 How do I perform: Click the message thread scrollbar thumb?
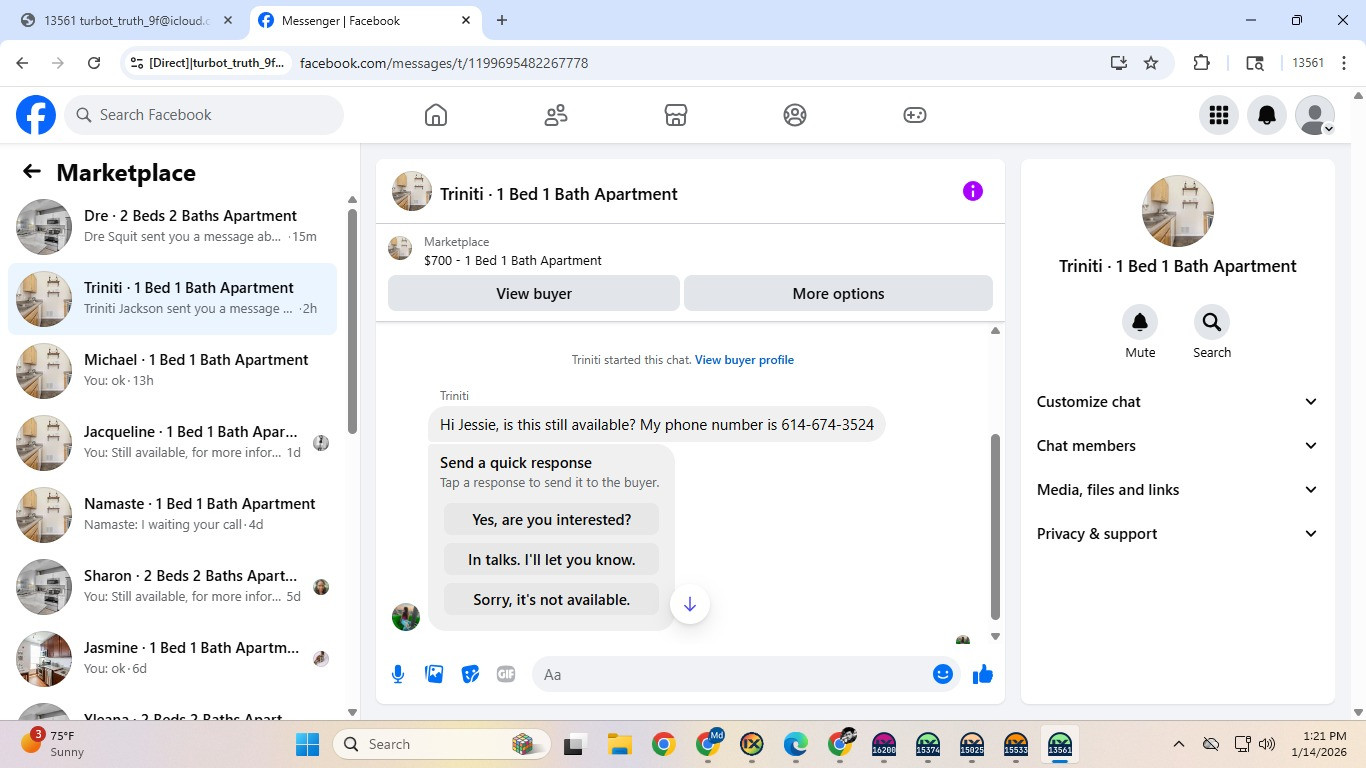(x=995, y=526)
